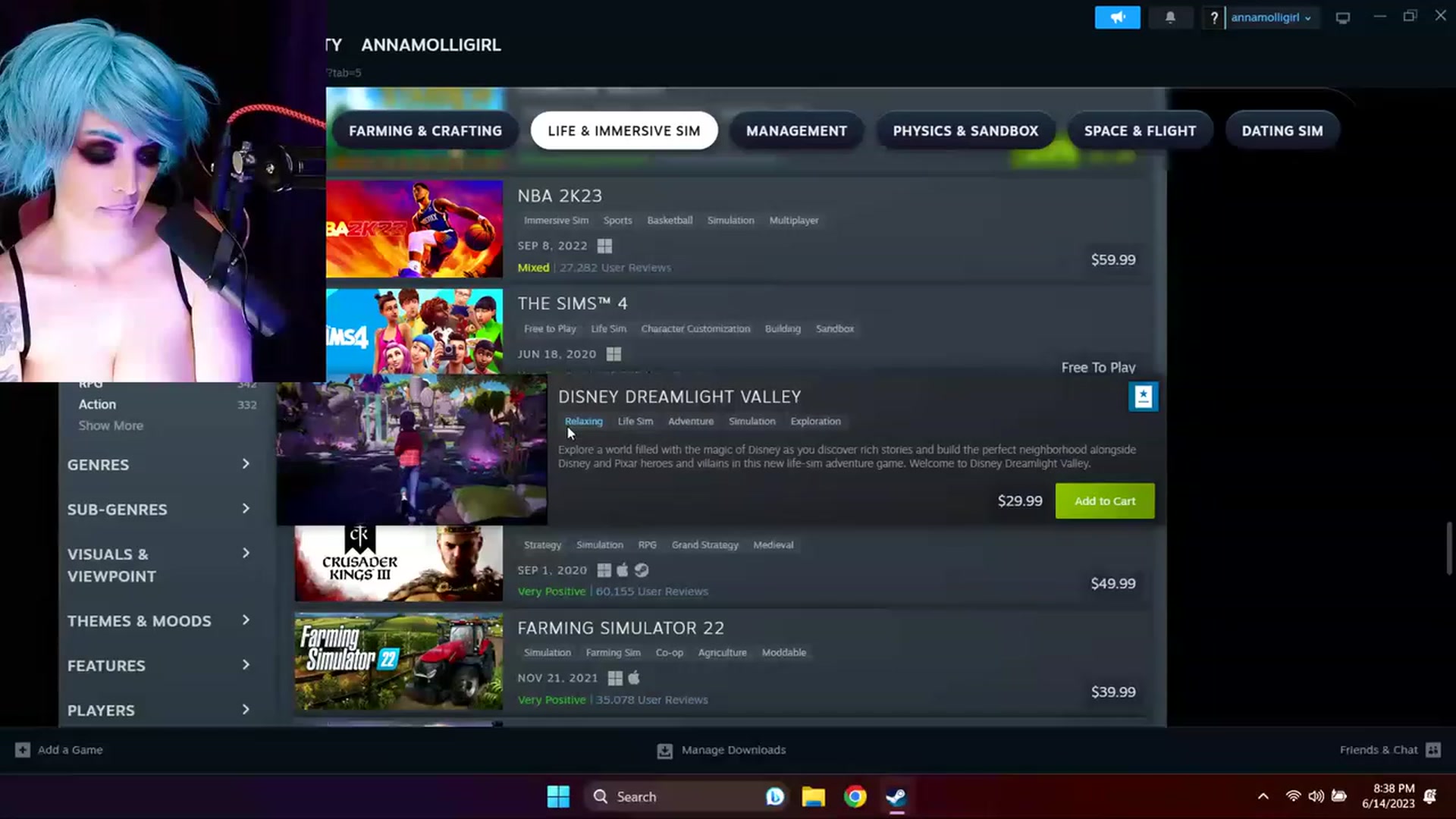Expand VISUALS & VIEWPOINT filter section
This screenshot has width=1456, height=819.
158,565
